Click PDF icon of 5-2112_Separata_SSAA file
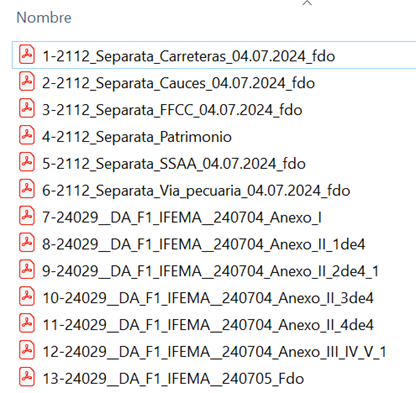416x393 pixels. [x=27, y=163]
